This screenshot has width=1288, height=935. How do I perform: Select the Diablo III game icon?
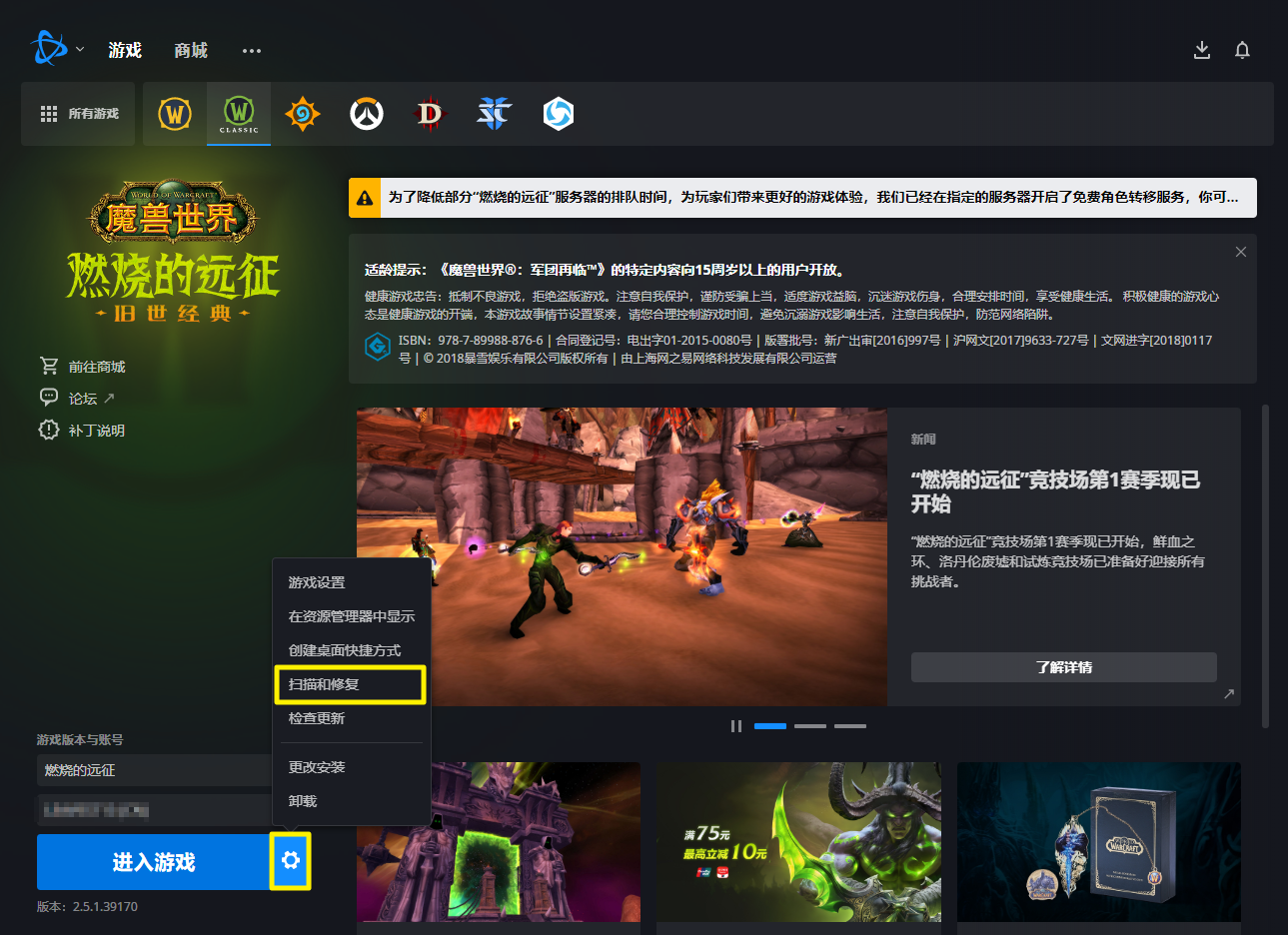point(430,114)
